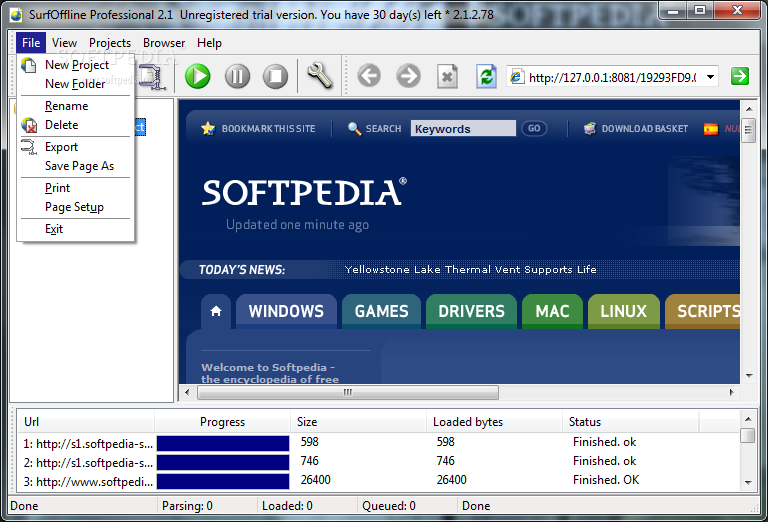Open Page Setup from the File menu
The width and height of the screenshot is (768, 522).
pos(76,208)
